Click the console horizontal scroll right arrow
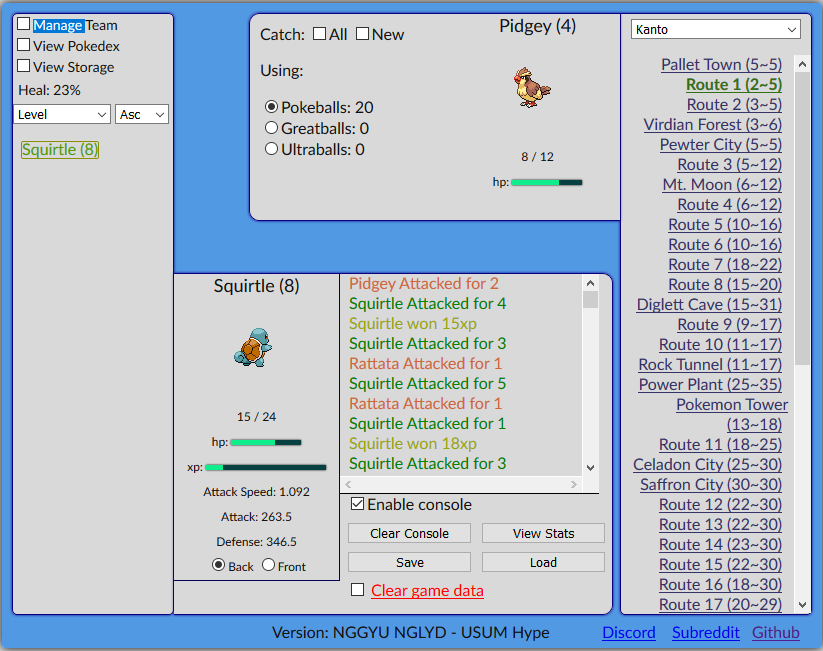Screen dimensions: 823x651 point(574,484)
